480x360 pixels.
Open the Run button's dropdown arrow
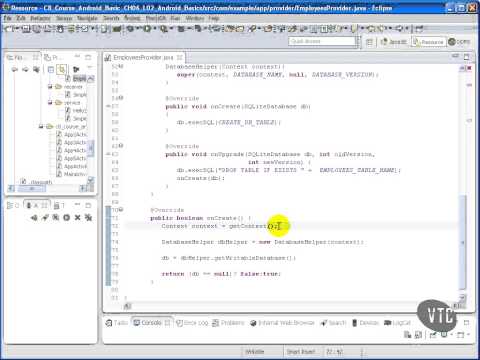(154, 29)
